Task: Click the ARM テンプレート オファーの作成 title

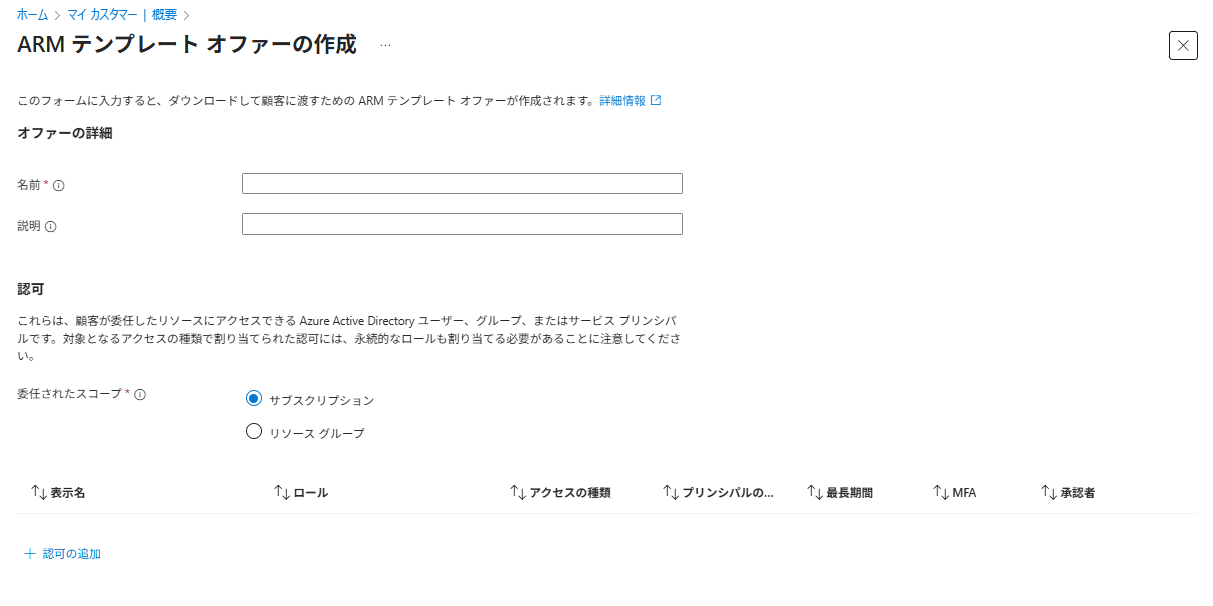Action: click(x=187, y=45)
